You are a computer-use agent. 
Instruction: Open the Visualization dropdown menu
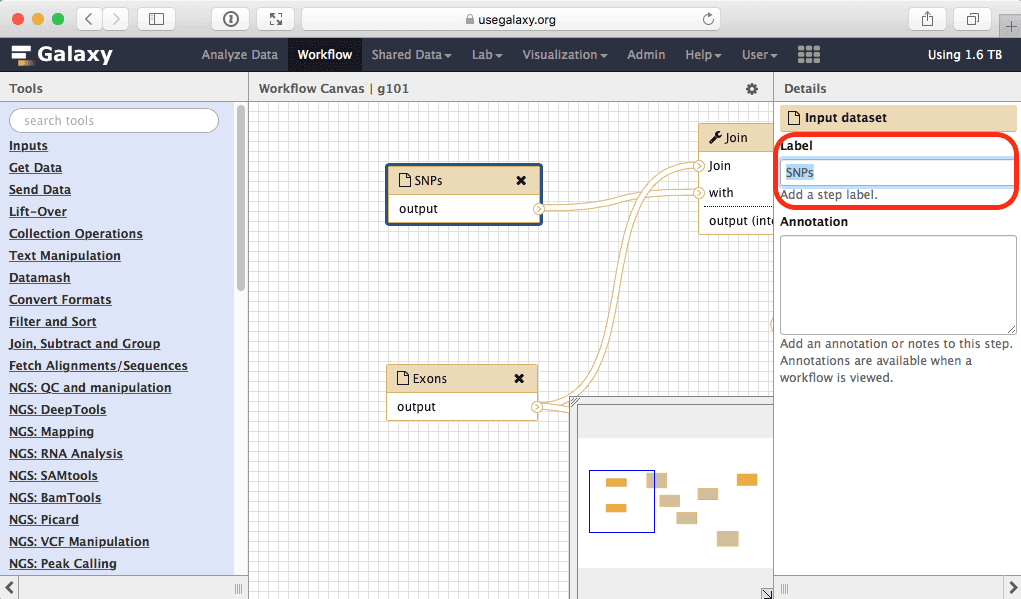(x=565, y=55)
